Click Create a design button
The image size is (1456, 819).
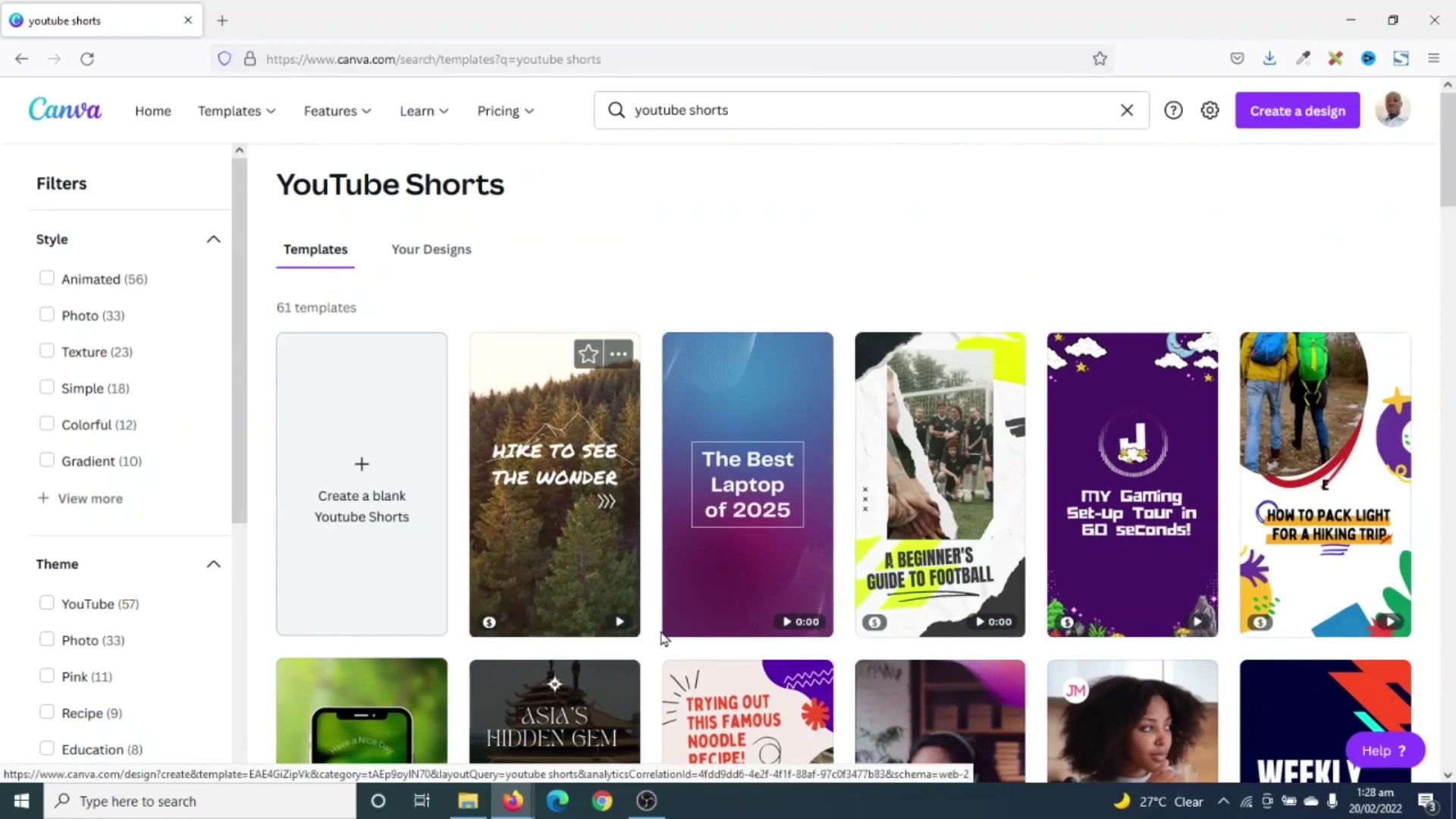pyautogui.click(x=1298, y=111)
